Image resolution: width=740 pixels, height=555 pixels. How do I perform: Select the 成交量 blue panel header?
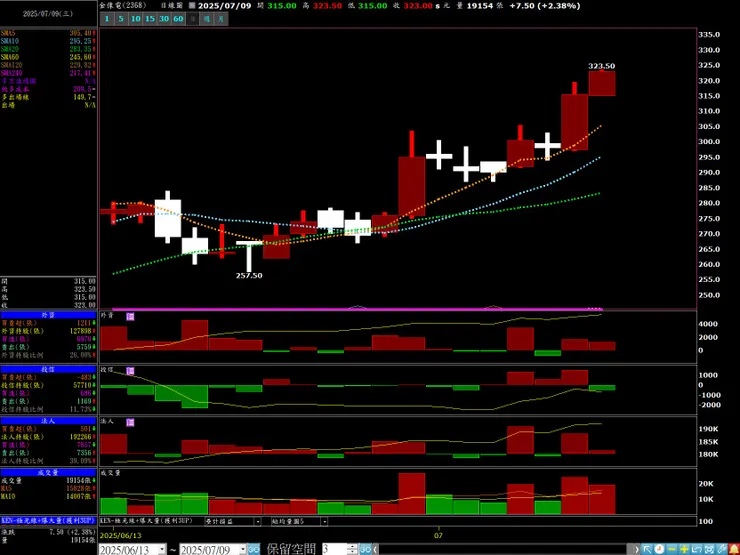click(48, 472)
